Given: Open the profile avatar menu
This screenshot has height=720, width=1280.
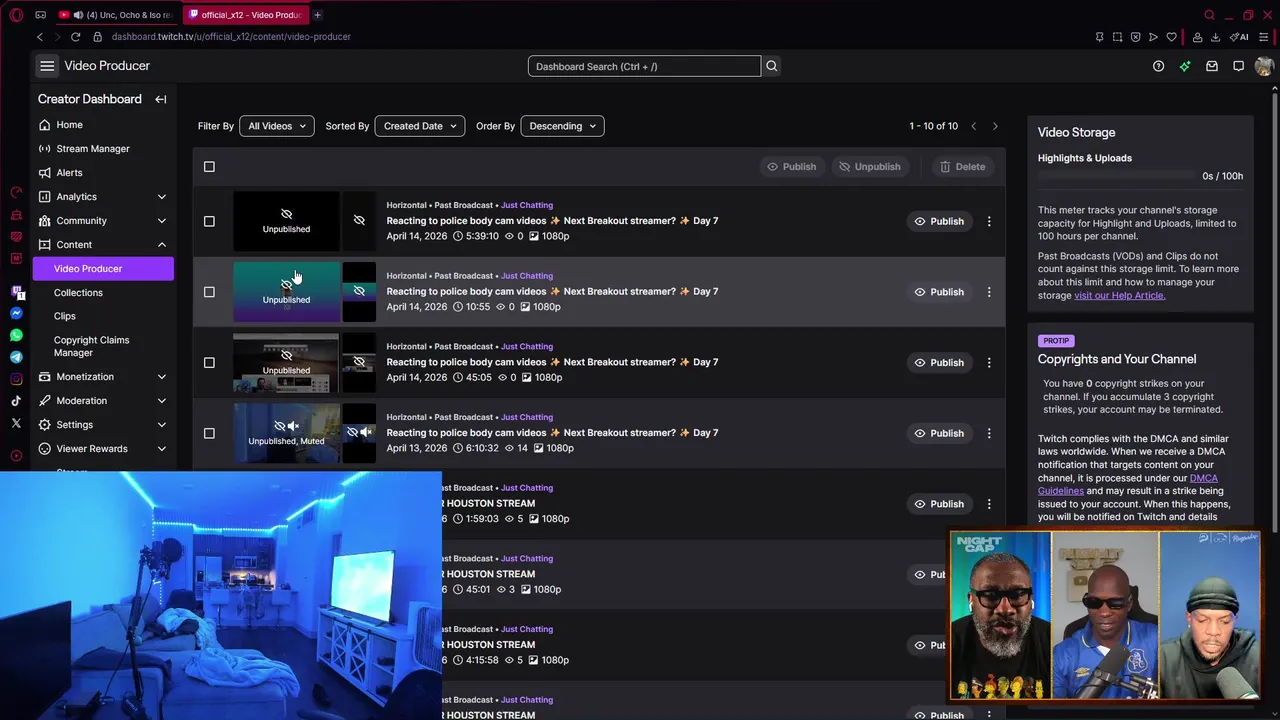Looking at the screenshot, I should 1264,66.
